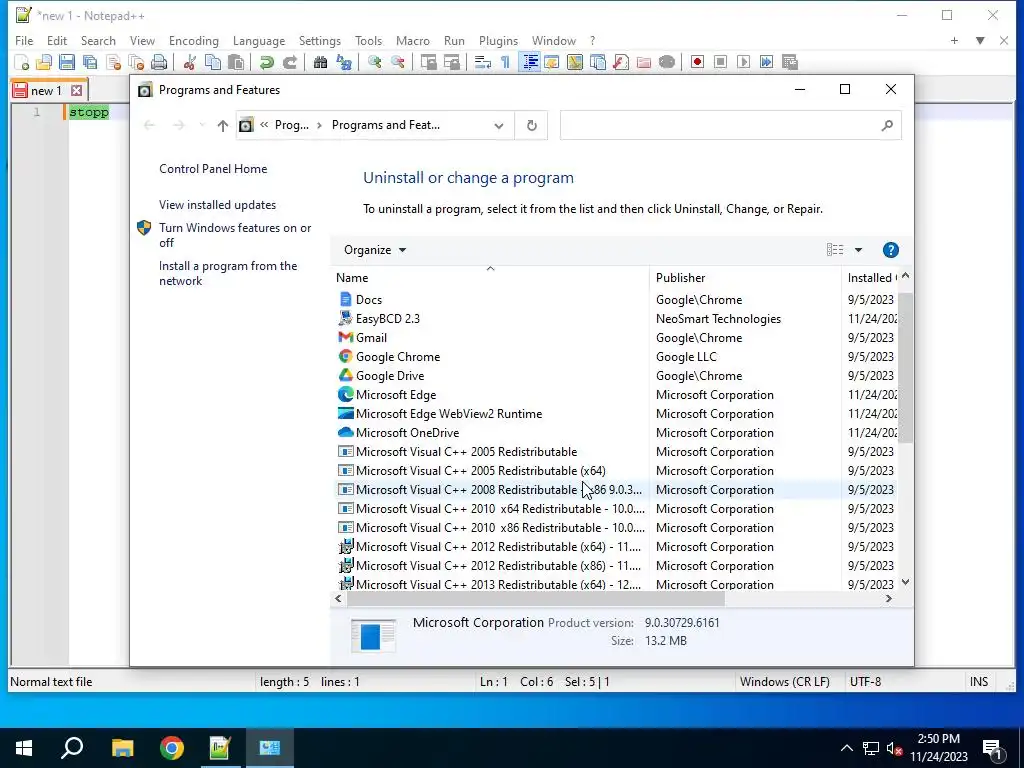Toggle Show indent guide toolbar button
The image size is (1024, 768).
(530, 63)
